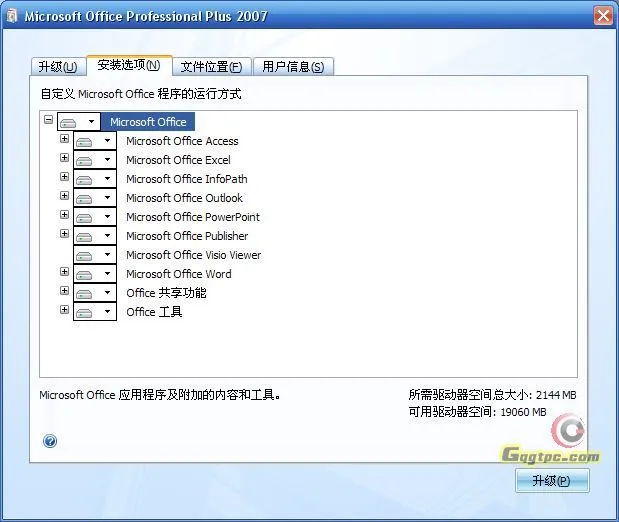Open install dropdown for Microsoft Office root
Screen dimensions: 619x522
coord(79,122)
